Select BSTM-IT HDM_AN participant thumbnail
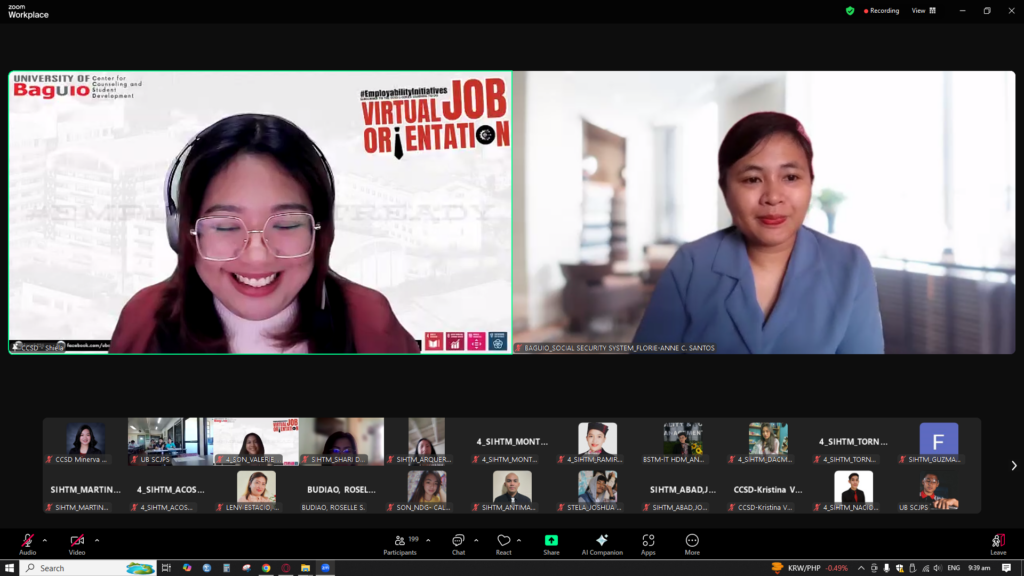The width and height of the screenshot is (1024, 576). (683, 442)
